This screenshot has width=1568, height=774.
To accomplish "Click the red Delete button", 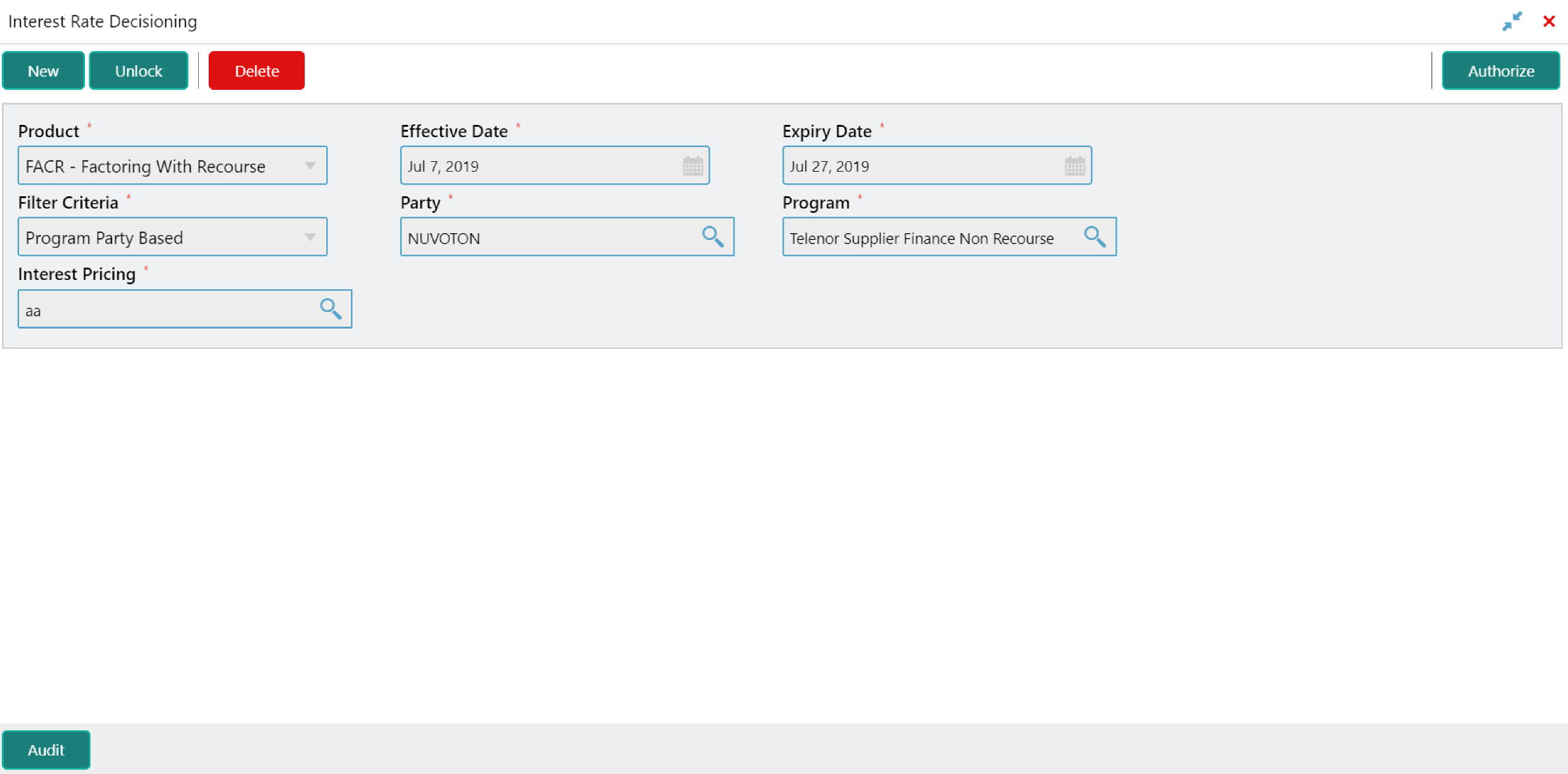I will 257,71.
